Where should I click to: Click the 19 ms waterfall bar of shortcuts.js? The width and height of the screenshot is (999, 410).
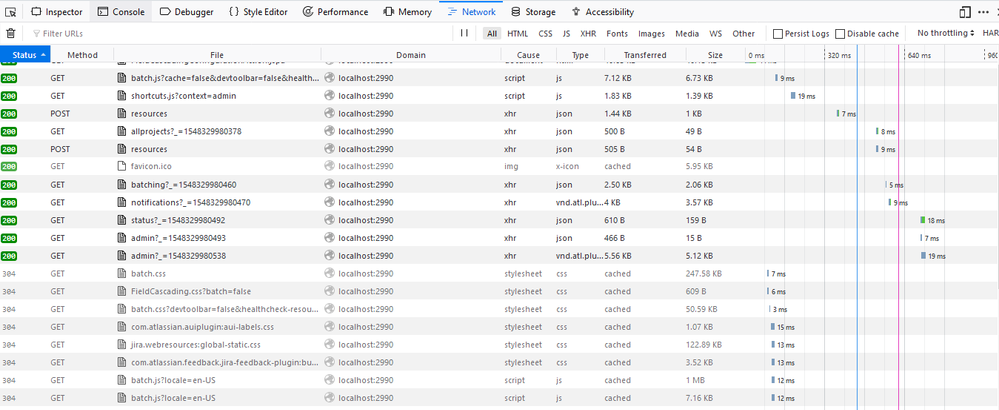click(x=793, y=95)
